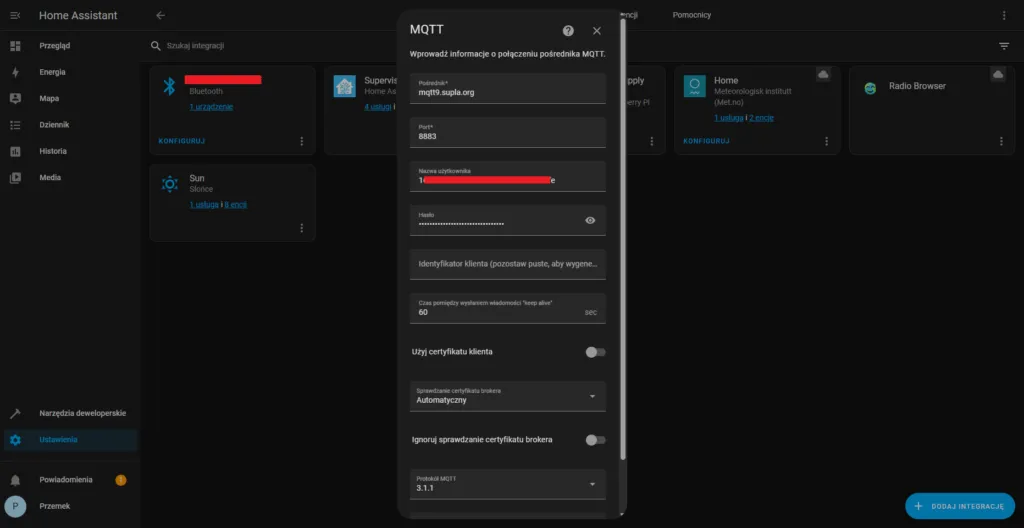Image resolution: width=1024 pixels, height=528 pixels.
Task: Open the top-right overflow menu
Action: (1004, 15)
